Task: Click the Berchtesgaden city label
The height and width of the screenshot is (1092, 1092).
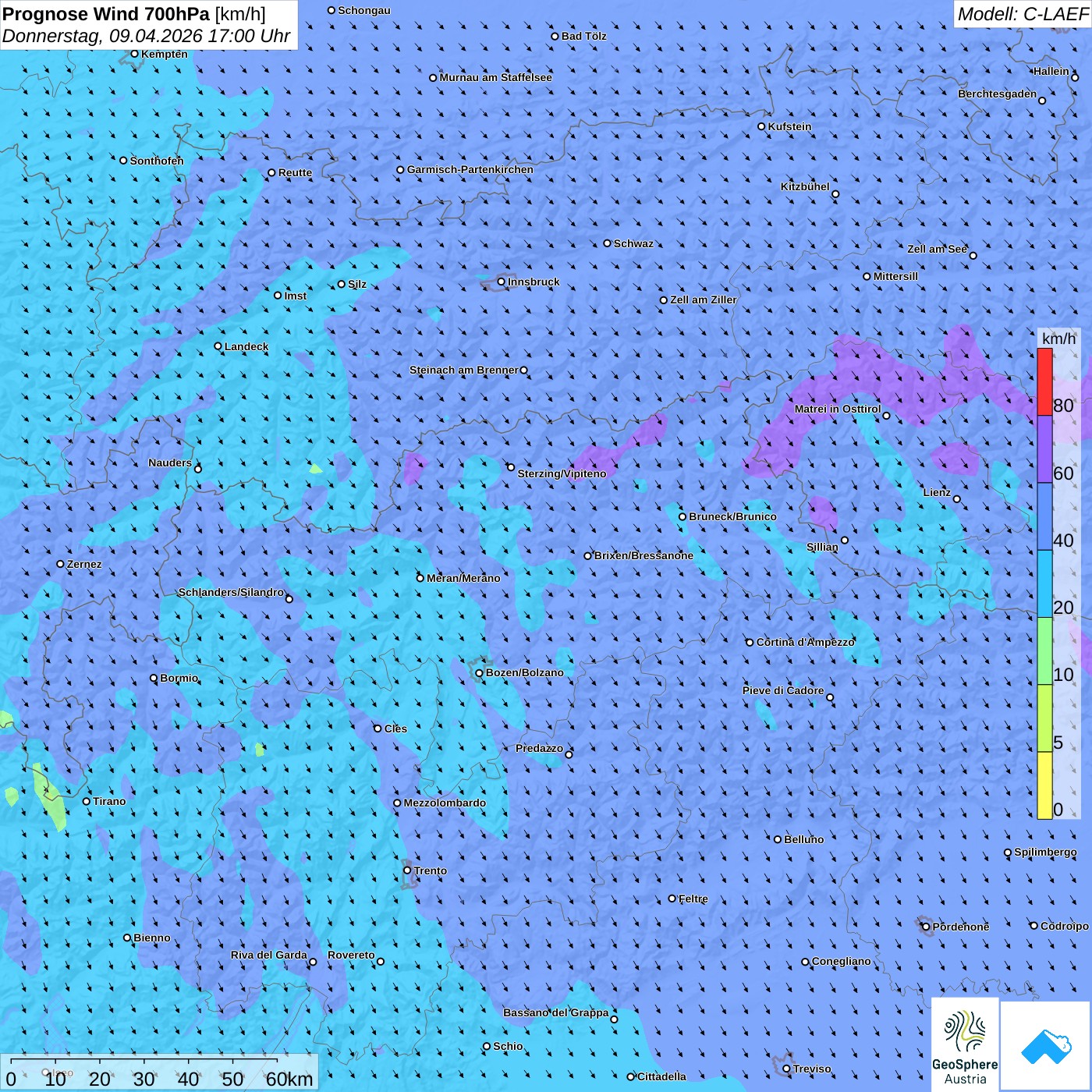Action: (x=998, y=94)
